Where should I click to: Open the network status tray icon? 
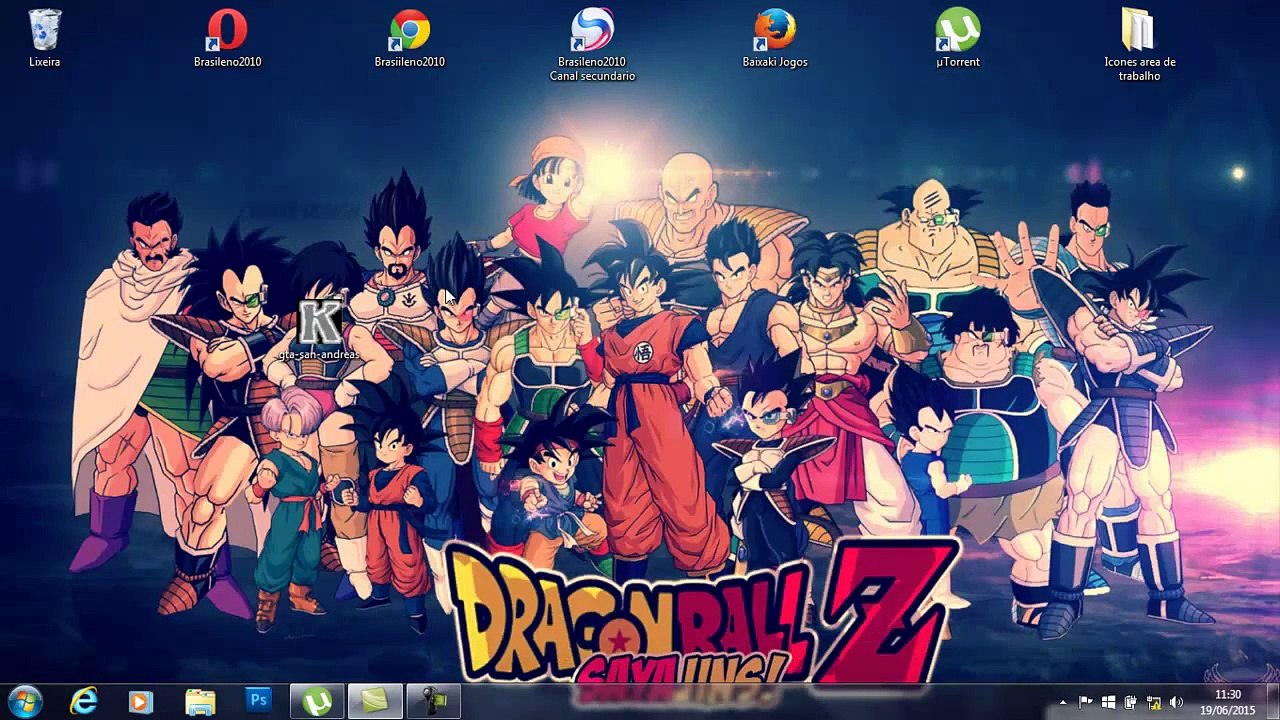coord(1153,702)
